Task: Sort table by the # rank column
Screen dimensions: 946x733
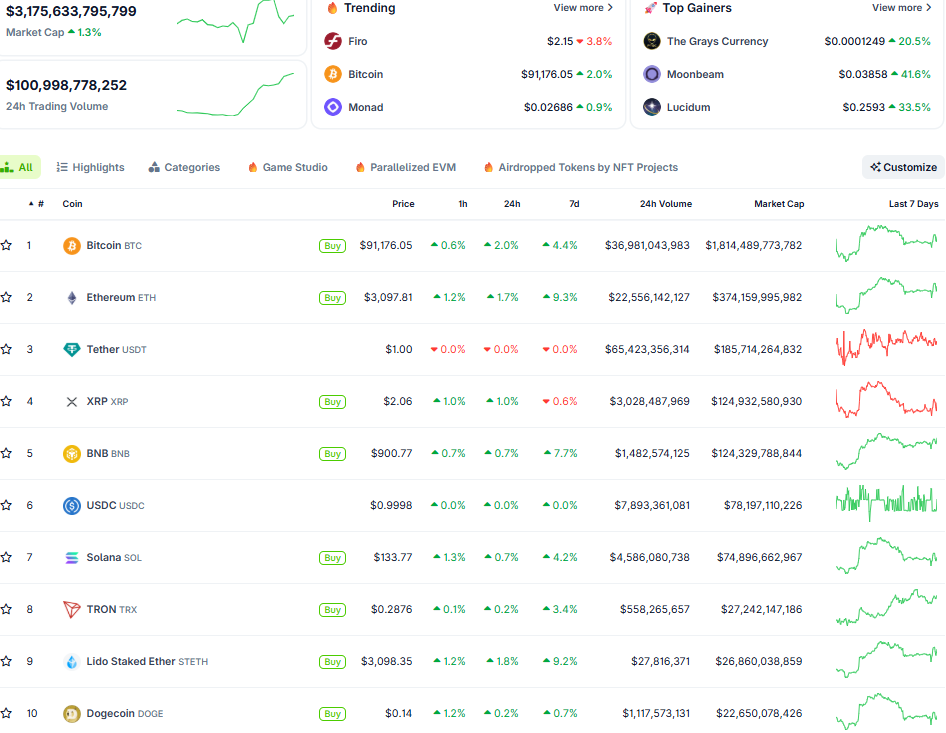Action: point(37,204)
